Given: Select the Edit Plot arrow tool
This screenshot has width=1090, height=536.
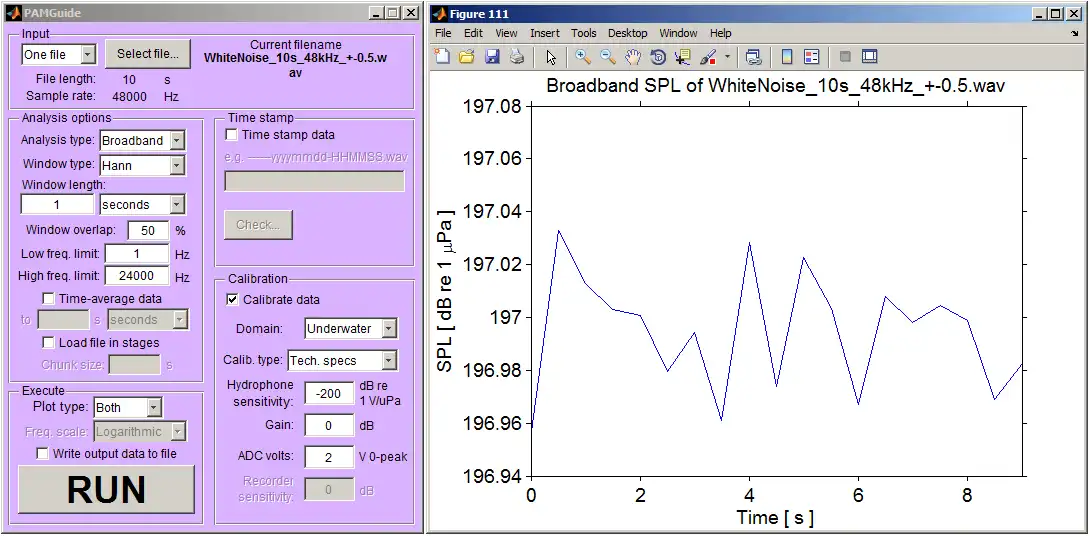Looking at the screenshot, I should tap(551, 57).
